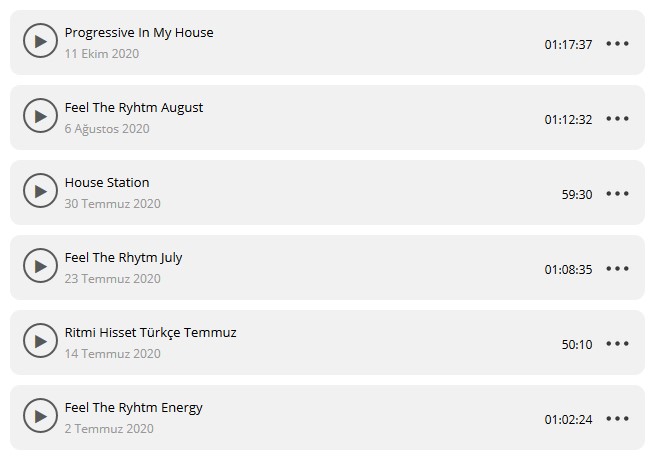Viewport: 653px width, 456px height.
Task: Open more options for Feel The Rhytm July
Action: [x=618, y=269]
